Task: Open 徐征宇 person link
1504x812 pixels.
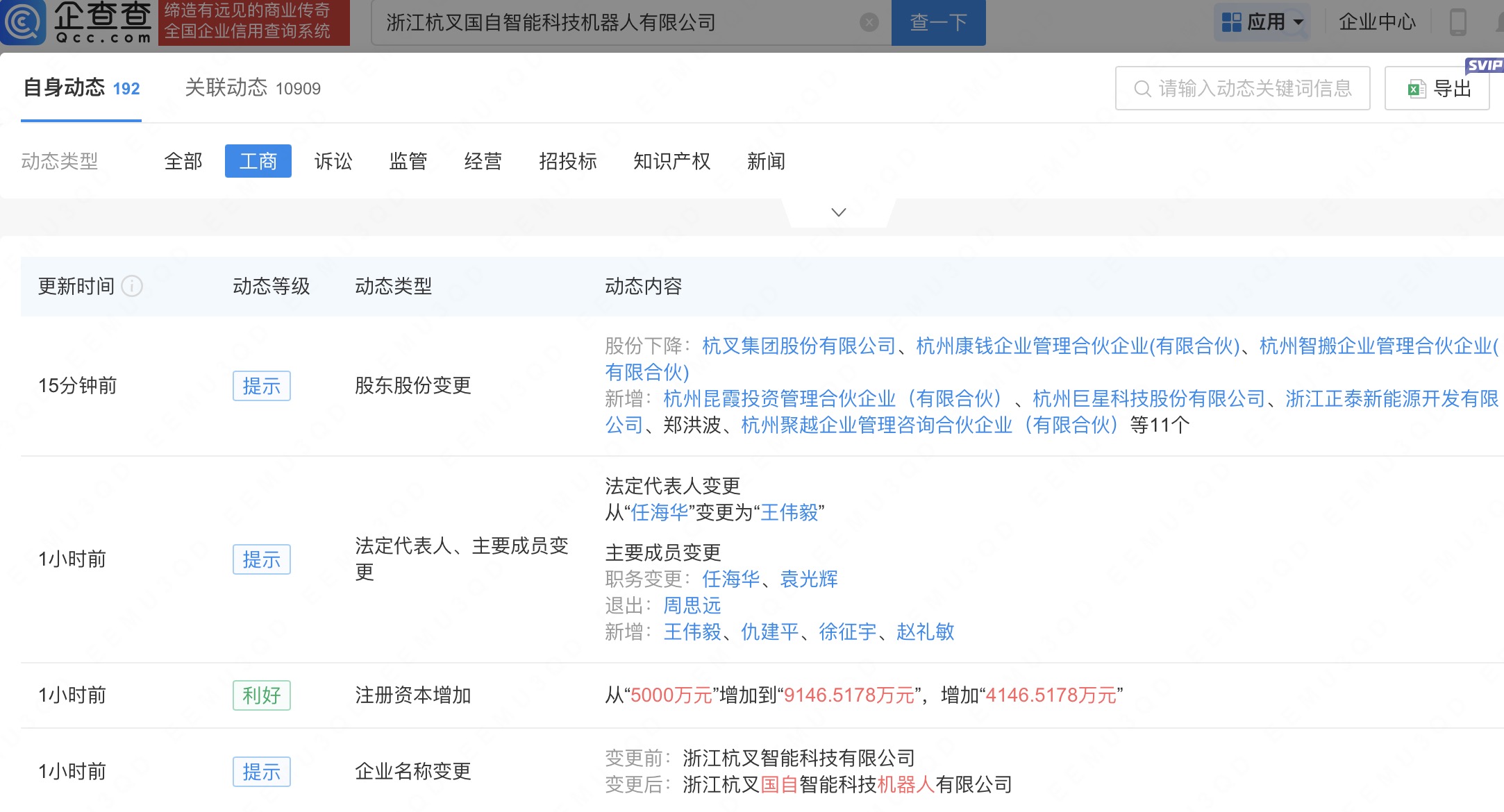Action: tap(848, 632)
